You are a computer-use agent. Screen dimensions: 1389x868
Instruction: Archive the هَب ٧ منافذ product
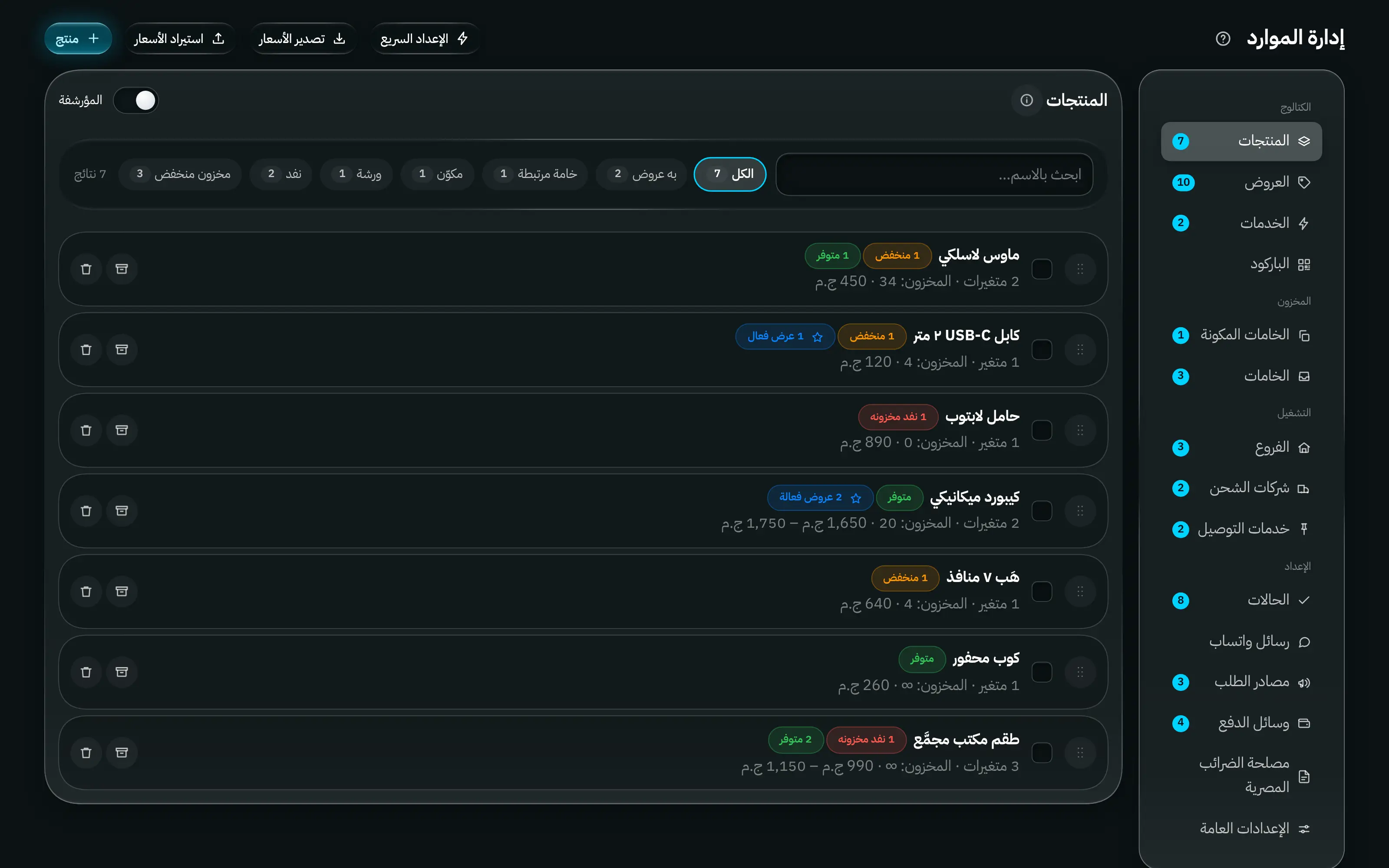click(x=122, y=591)
